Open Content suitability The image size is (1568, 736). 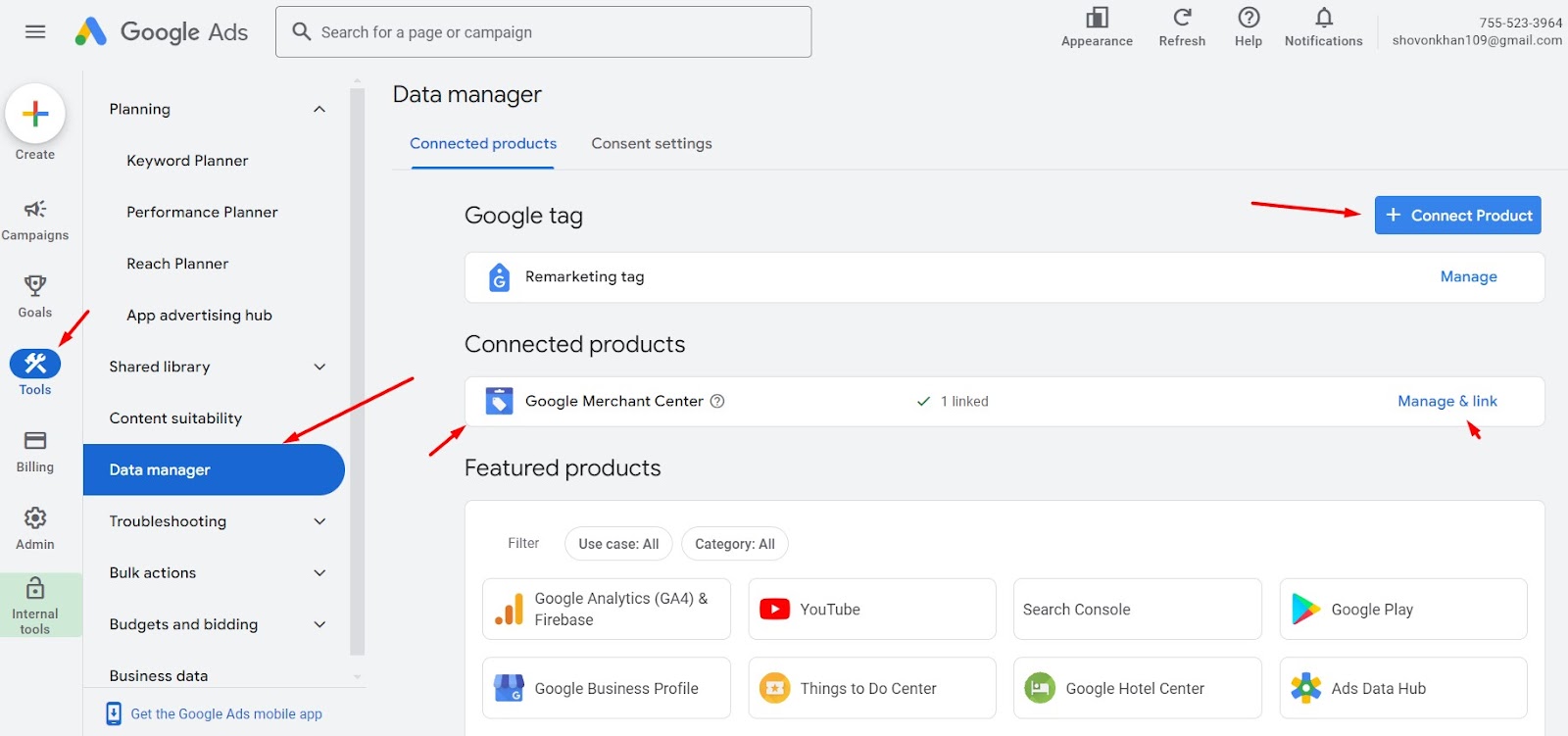(x=175, y=418)
